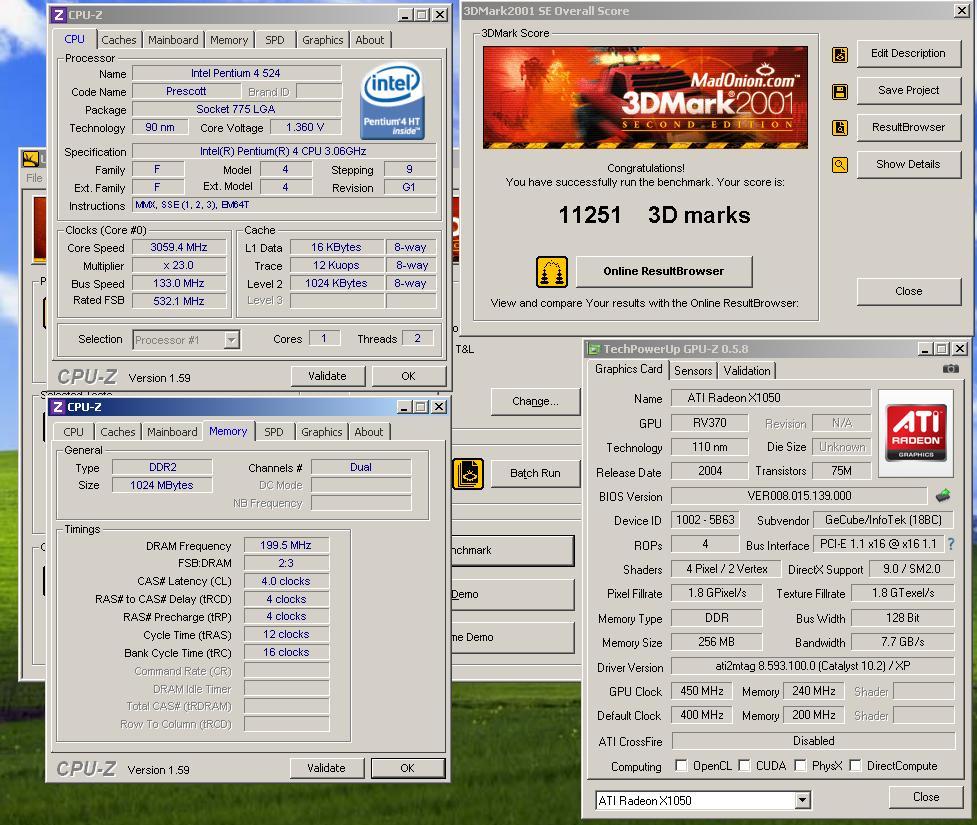This screenshot has height=825, width=977.
Task: Open About tab in top CPU-Z window
Action: (x=369, y=40)
